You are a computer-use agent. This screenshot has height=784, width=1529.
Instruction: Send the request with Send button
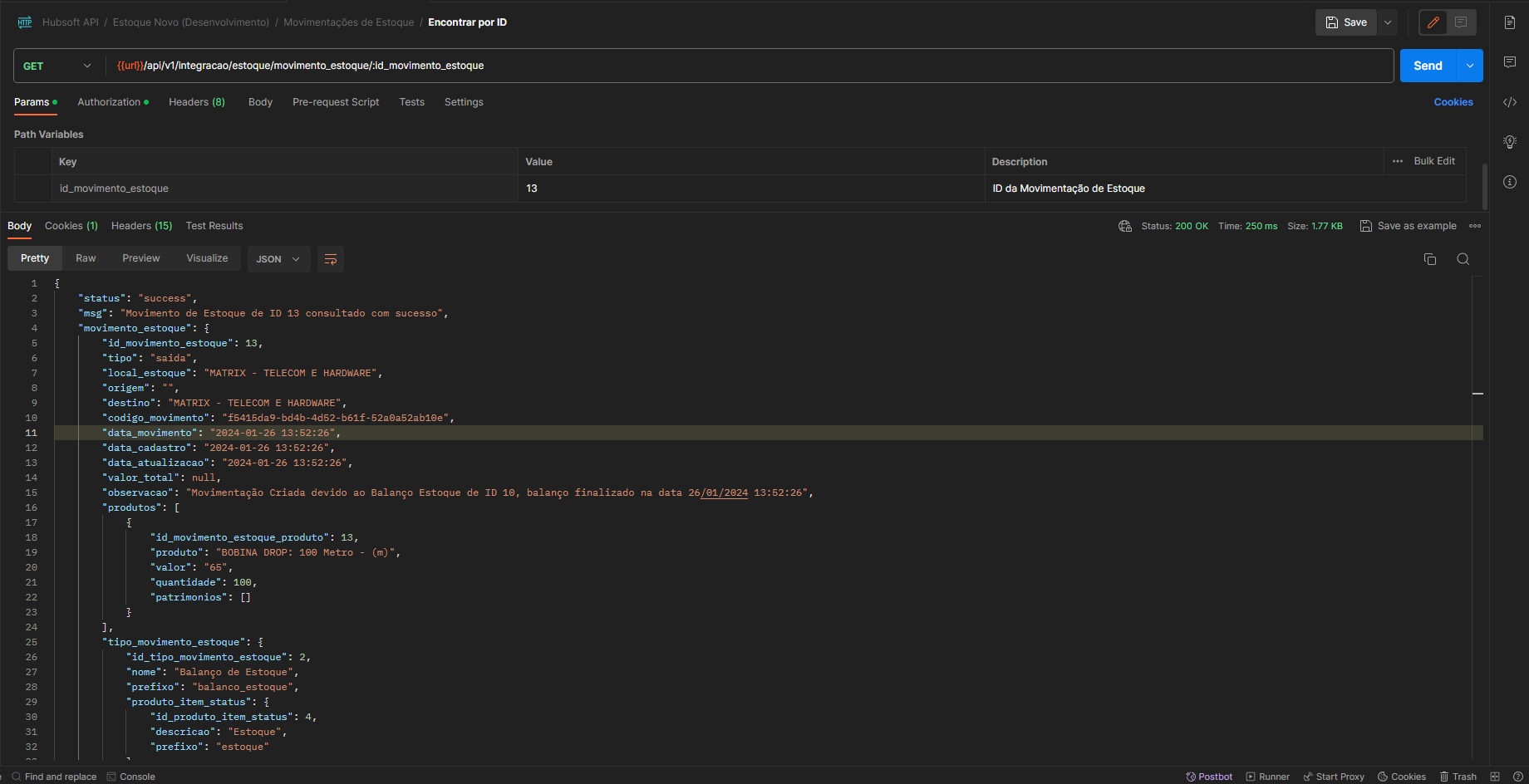click(1428, 66)
